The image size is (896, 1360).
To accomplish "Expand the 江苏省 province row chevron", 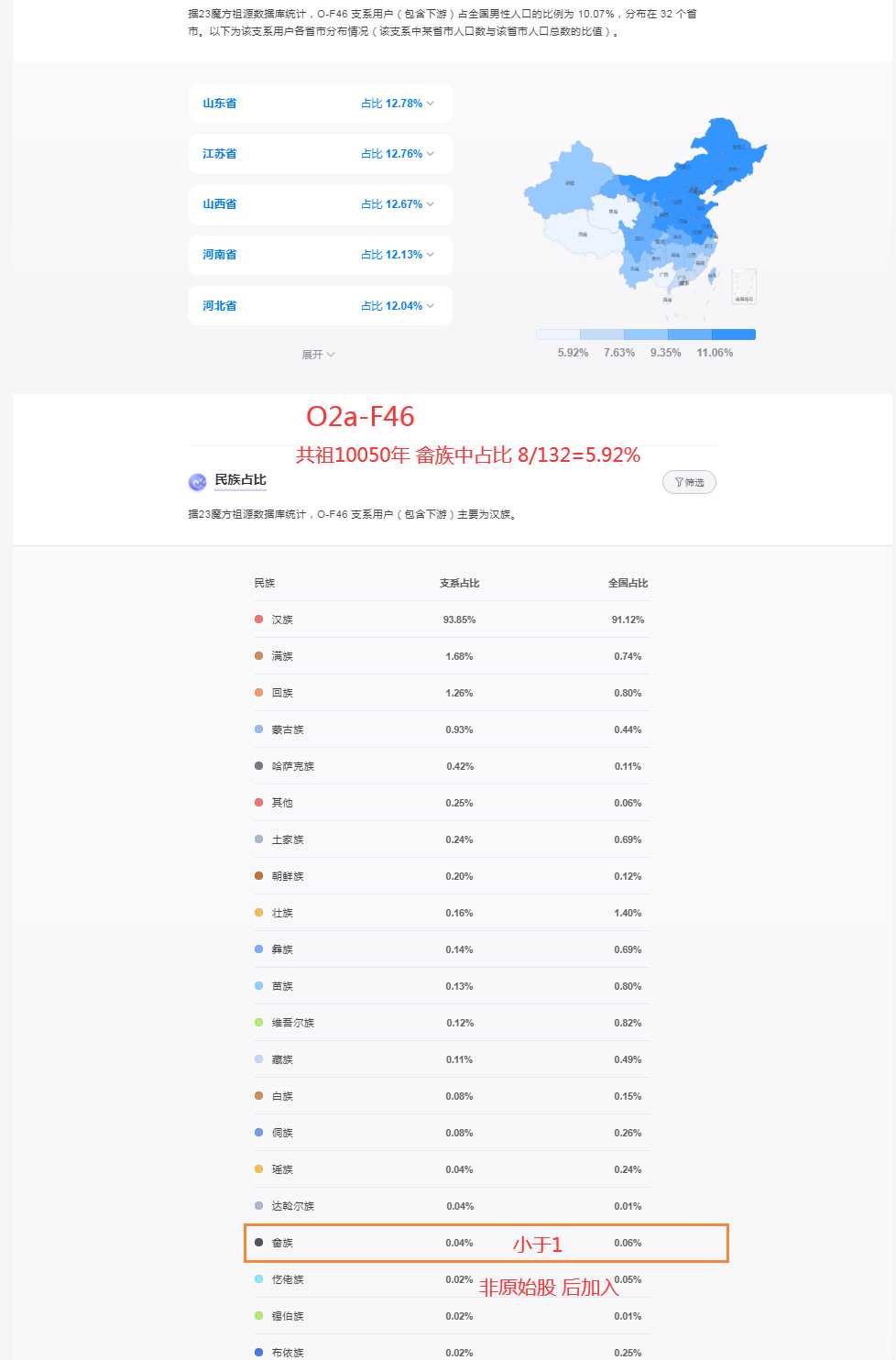I will click(431, 154).
